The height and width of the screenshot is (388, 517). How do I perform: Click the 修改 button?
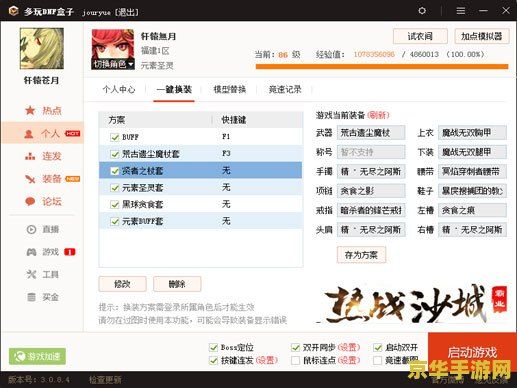coord(122,284)
